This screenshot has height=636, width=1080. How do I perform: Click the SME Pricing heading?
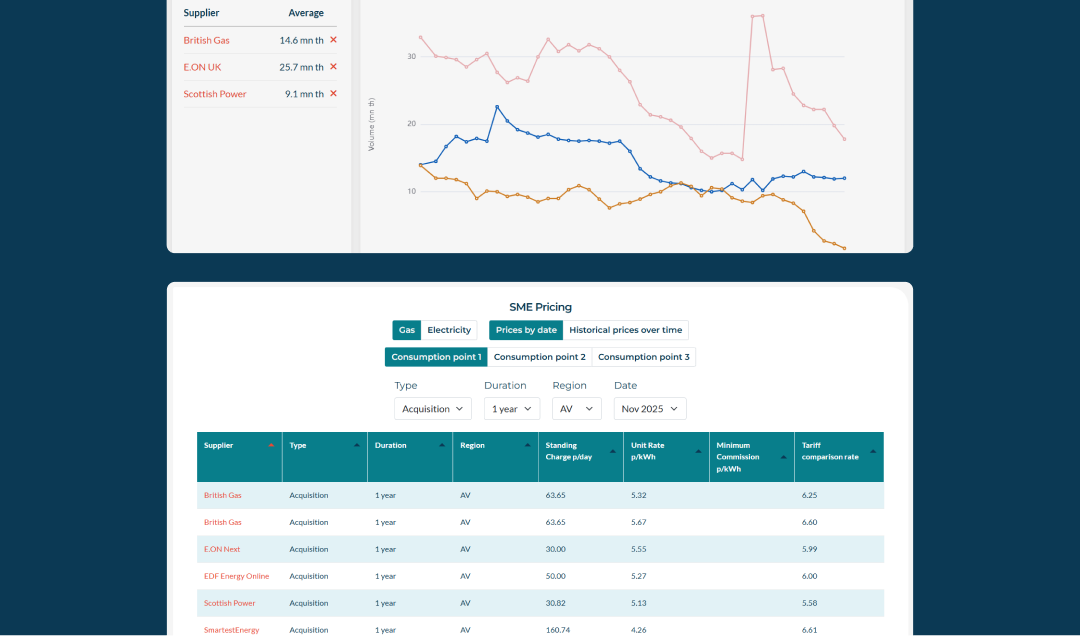pos(540,307)
